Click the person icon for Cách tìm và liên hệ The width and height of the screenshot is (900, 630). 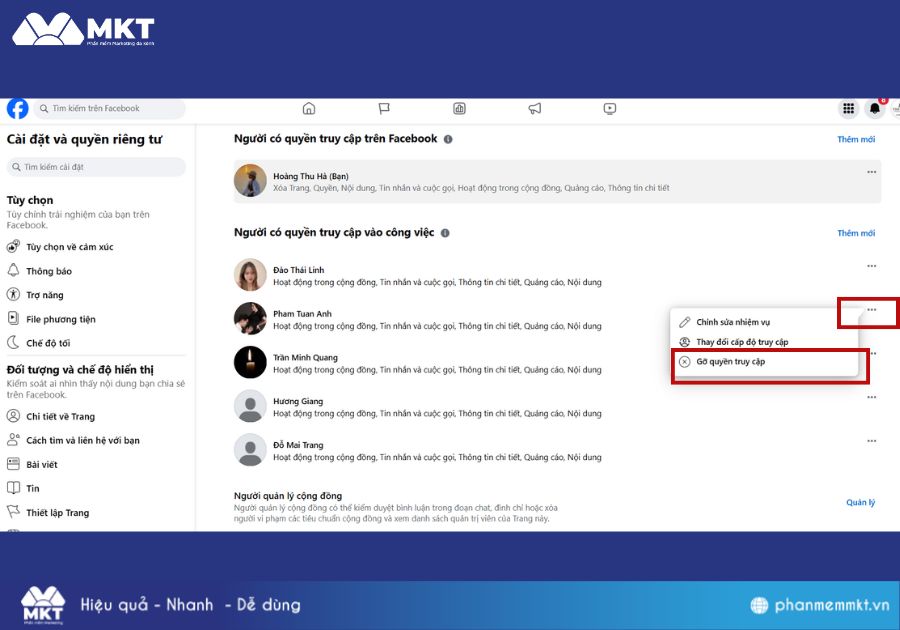coord(13,440)
